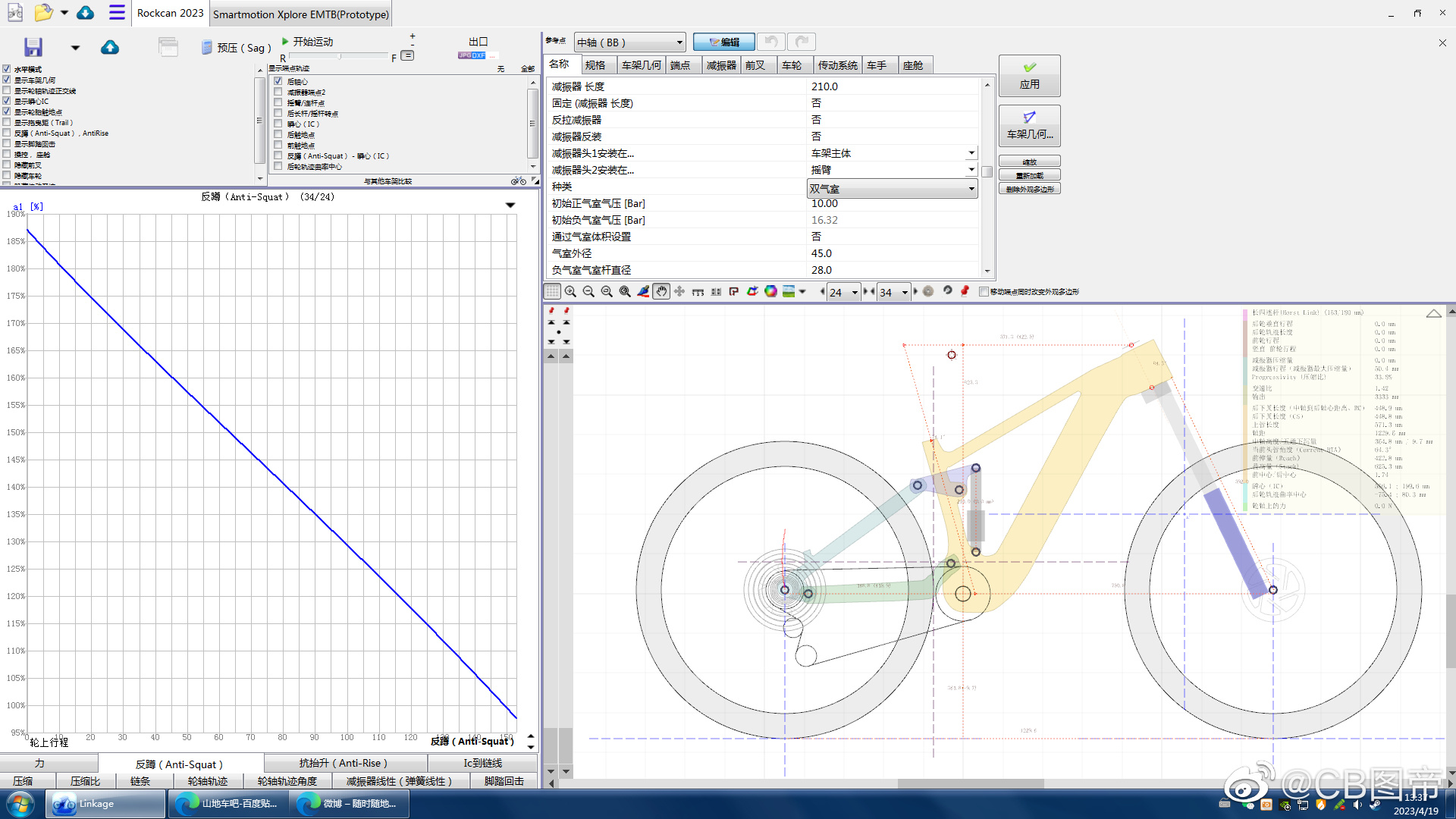The width and height of the screenshot is (1456, 819).
Task: Open Linkage app in Windows taskbar
Action: (x=105, y=804)
